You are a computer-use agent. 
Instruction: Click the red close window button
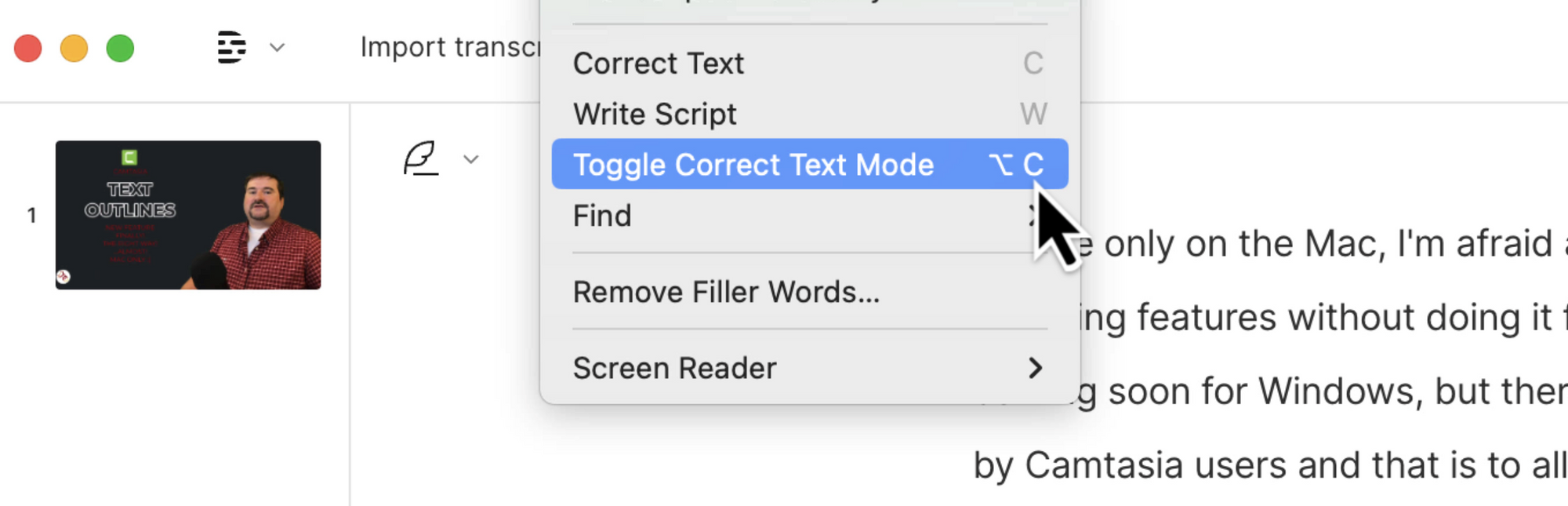[x=28, y=49]
